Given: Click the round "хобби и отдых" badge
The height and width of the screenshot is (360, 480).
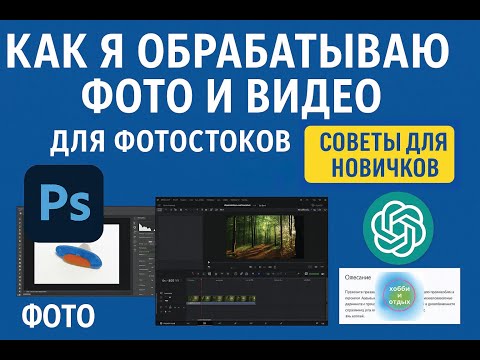Looking at the screenshot, I should click(400, 296).
